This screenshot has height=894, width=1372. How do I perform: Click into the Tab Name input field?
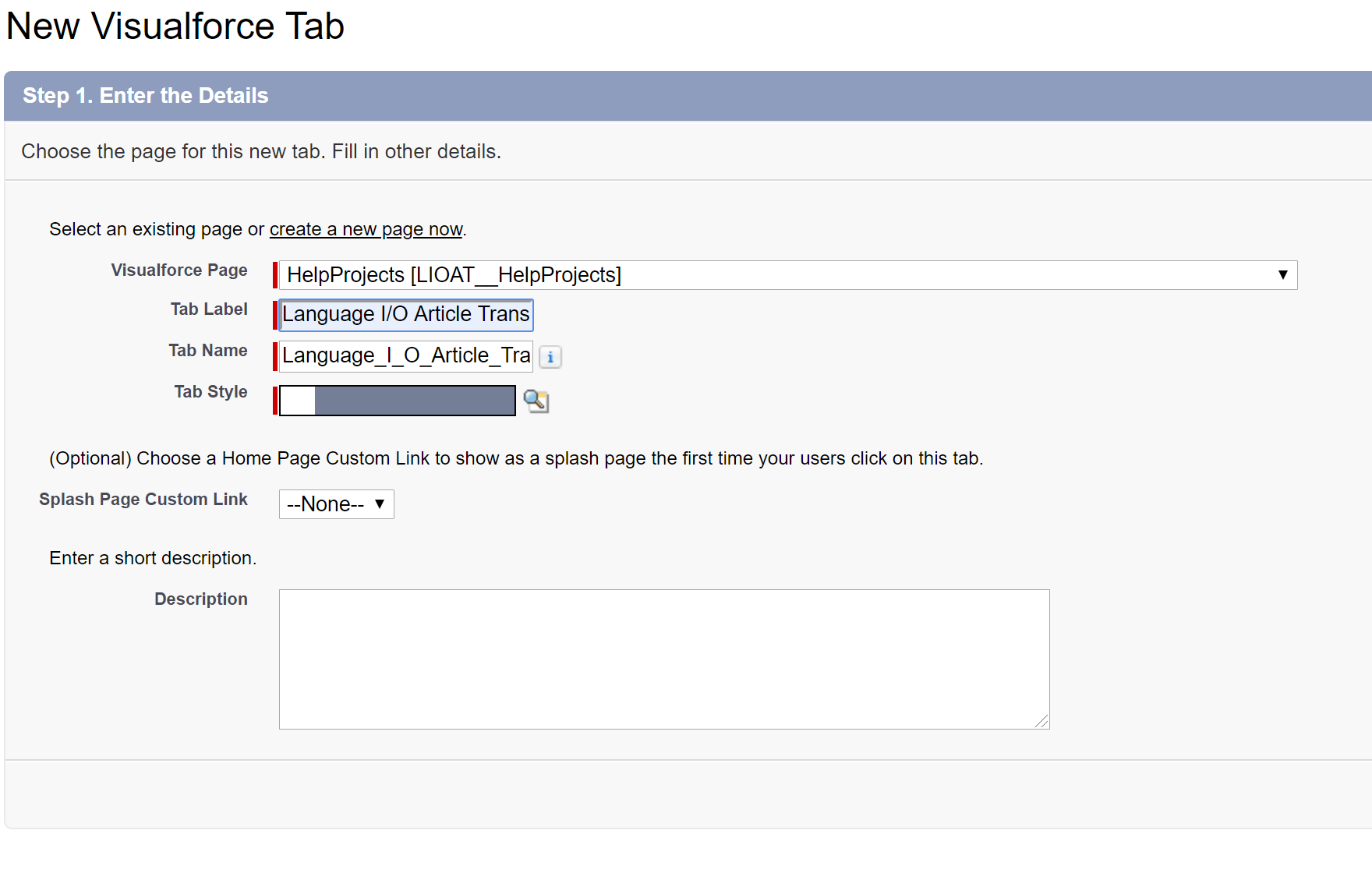click(405, 356)
